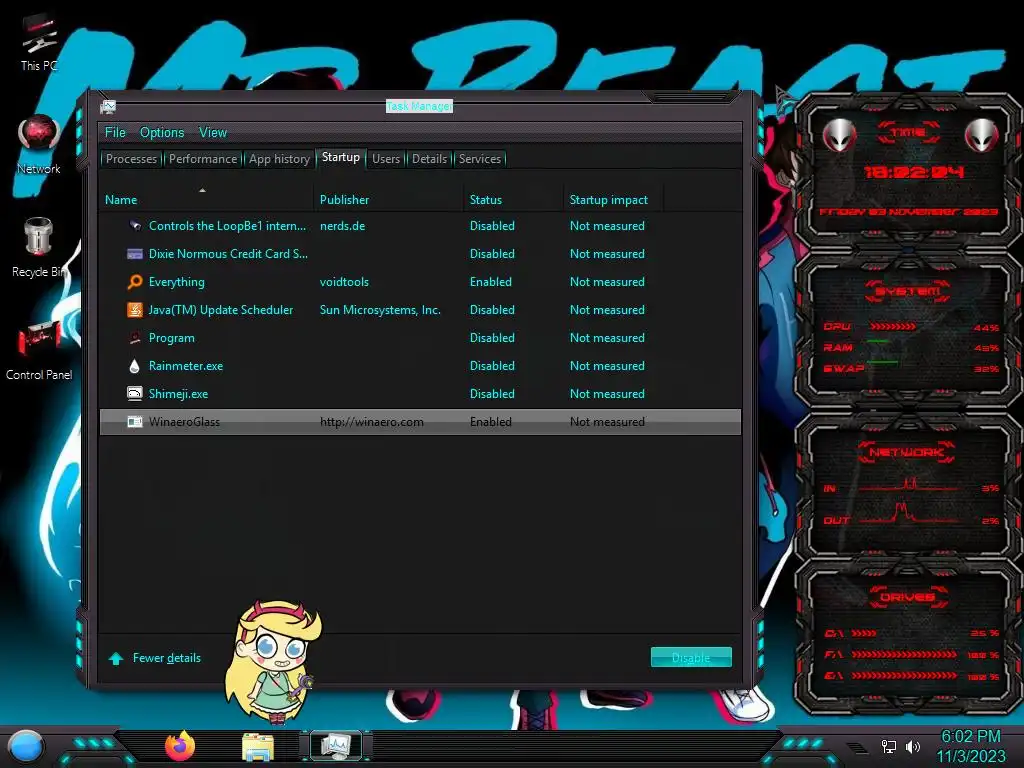
Task: Click the nerds.de publisher cell
Action: [x=342, y=226]
